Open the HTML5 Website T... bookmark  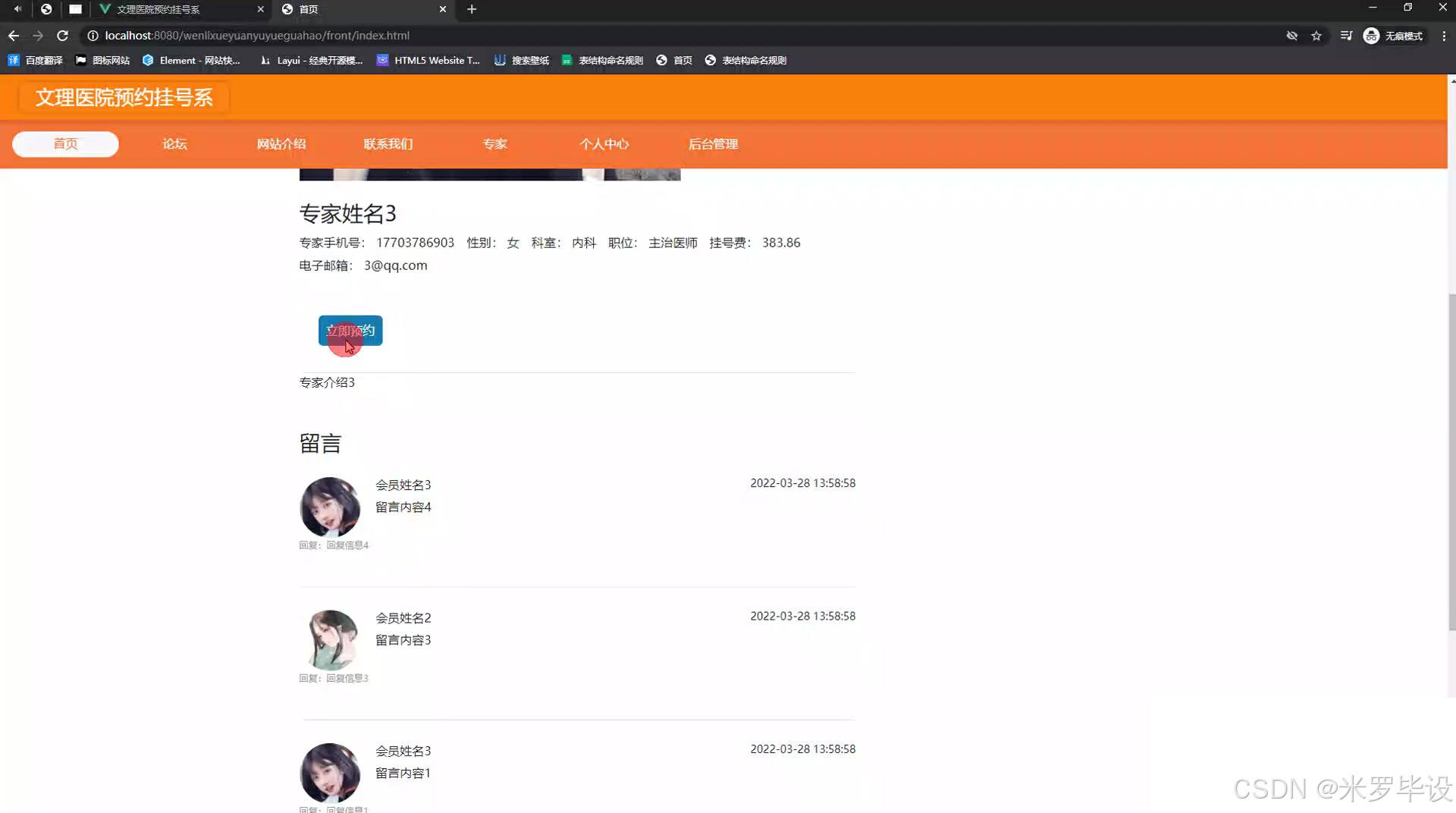point(428,60)
